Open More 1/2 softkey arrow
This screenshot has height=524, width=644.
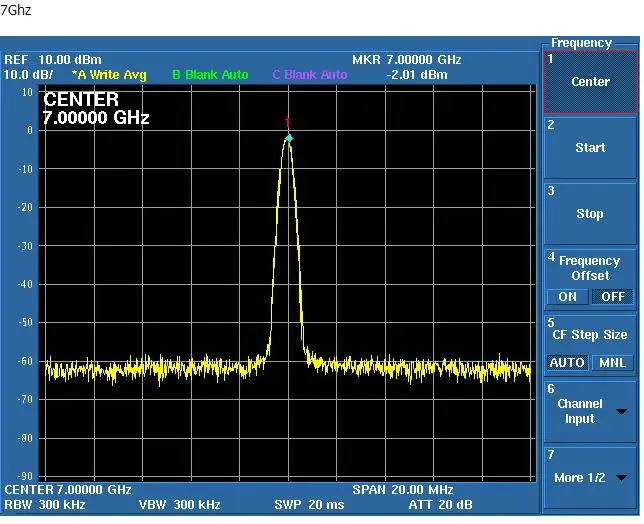[x=621, y=478]
